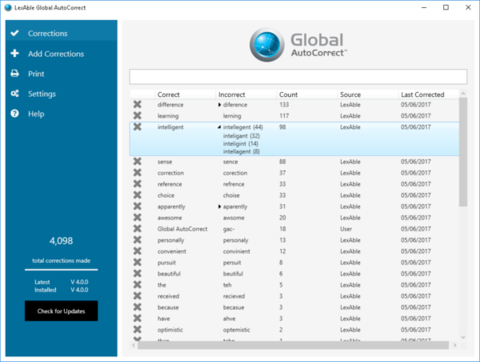
Task: Click the horizontal scrollbar below the table
Action: point(293,345)
